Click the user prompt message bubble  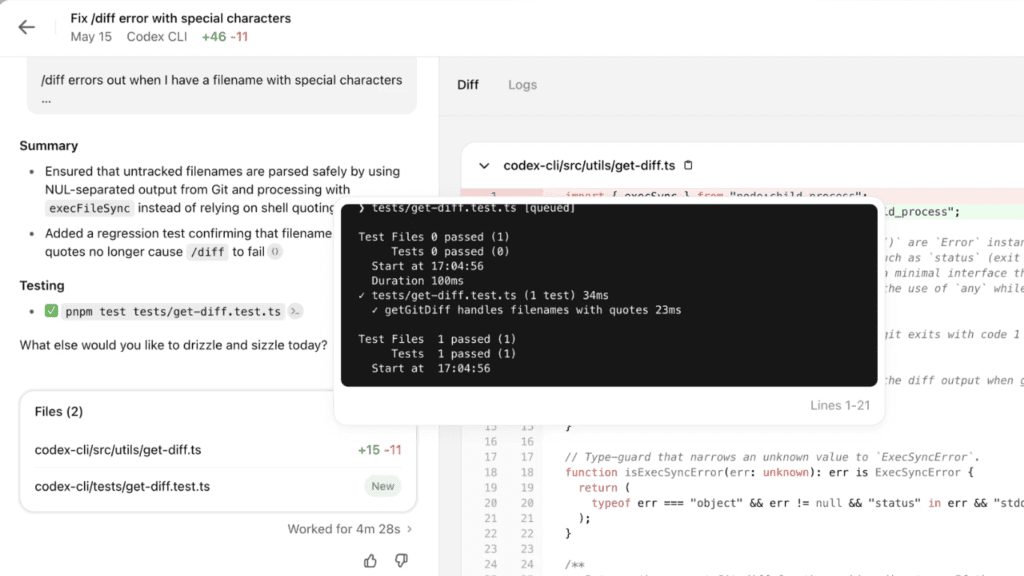[x=221, y=86]
